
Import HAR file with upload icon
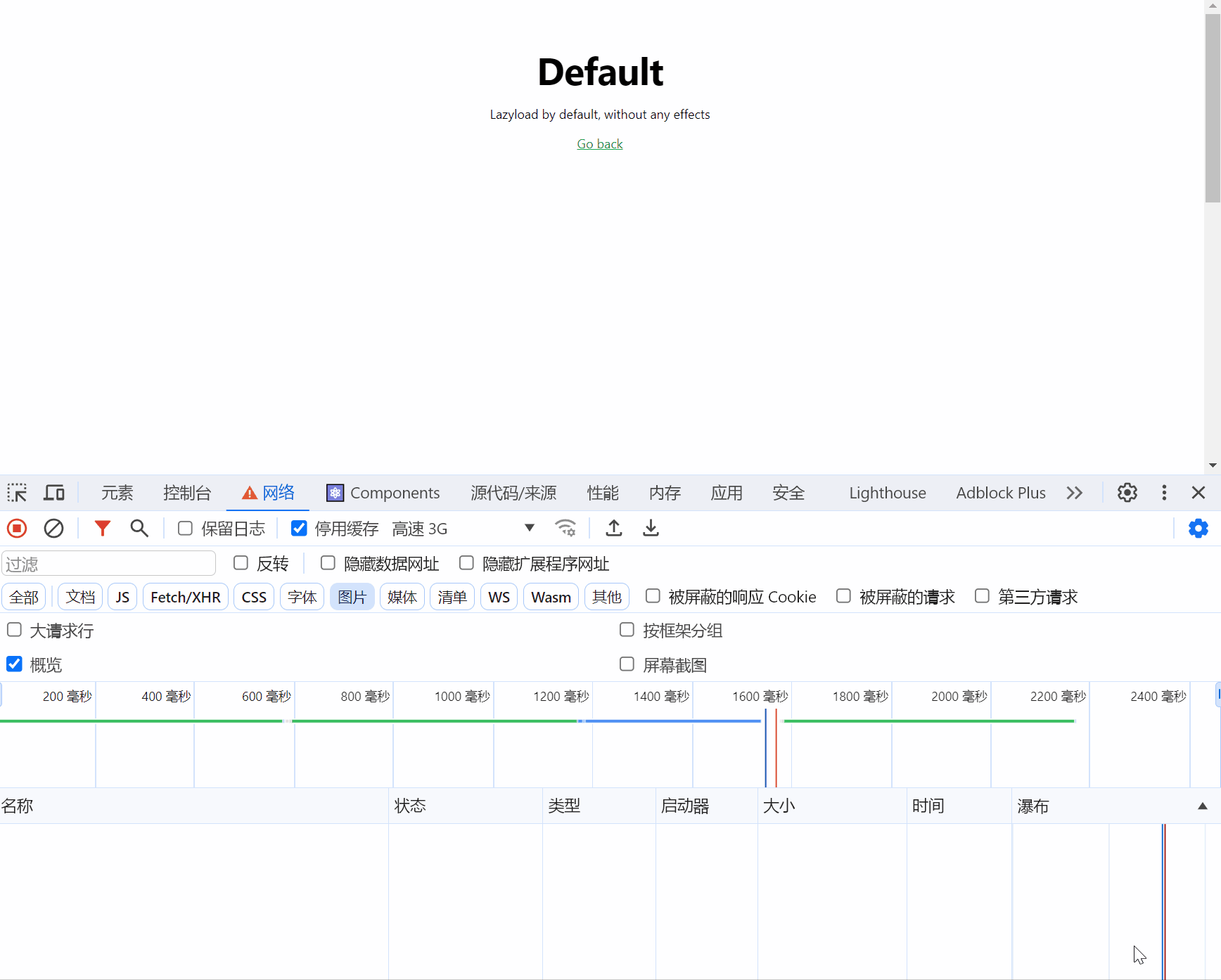[614, 528]
